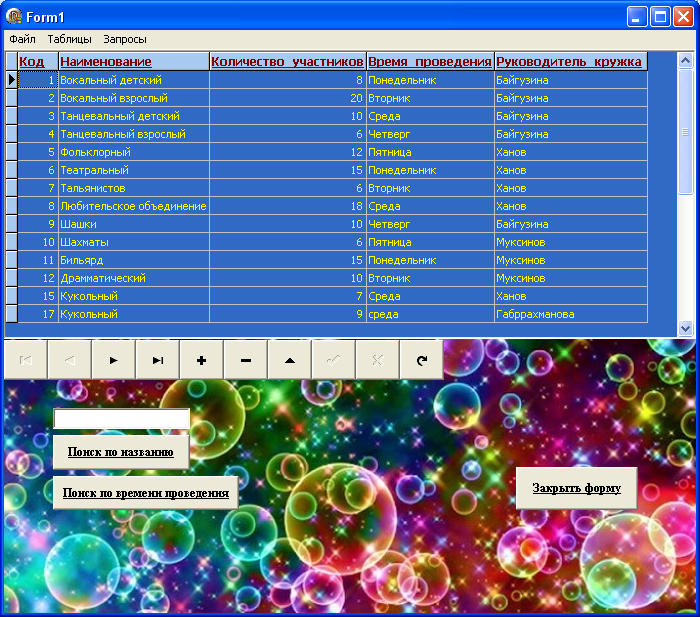Click participant count 20 cell
The width and height of the screenshot is (700, 617).
coord(288,98)
